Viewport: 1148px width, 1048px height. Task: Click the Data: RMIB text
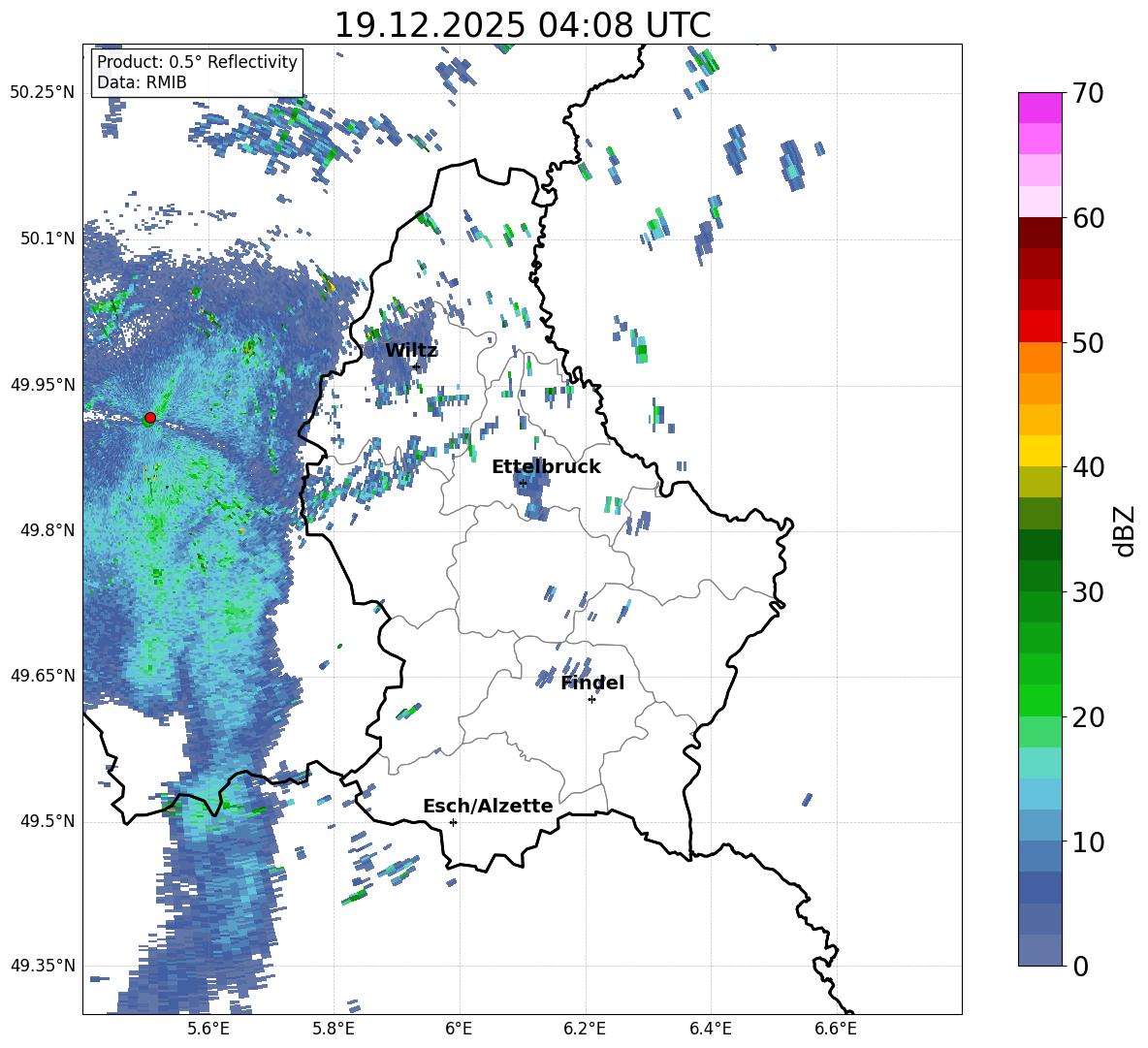click(x=142, y=82)
